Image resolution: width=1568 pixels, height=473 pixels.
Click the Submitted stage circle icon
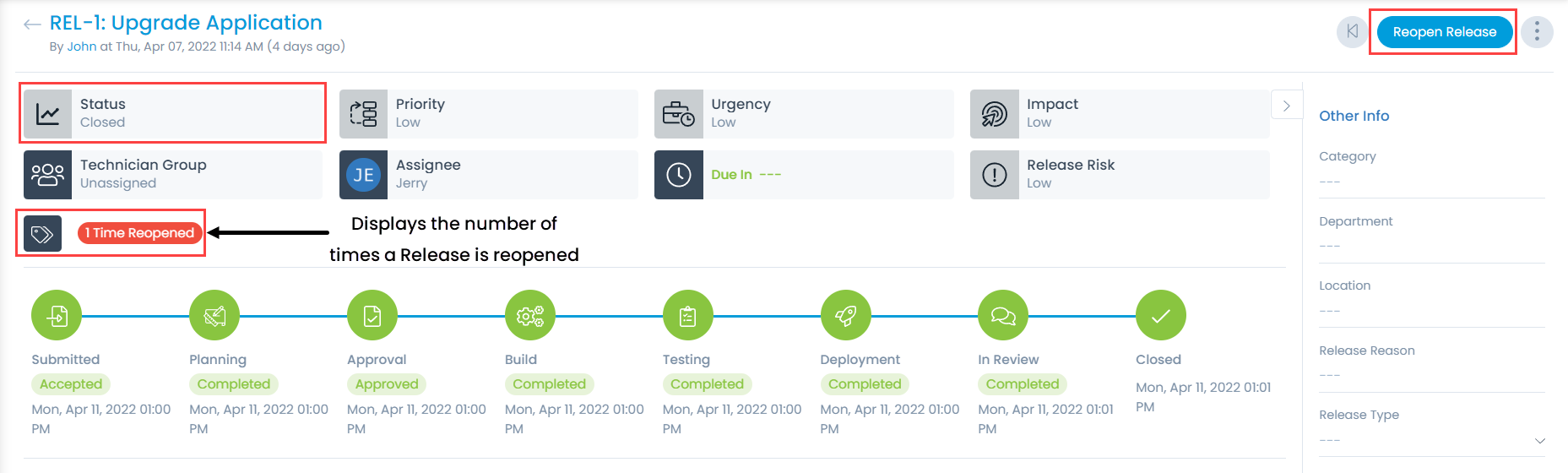coord(57,316)
